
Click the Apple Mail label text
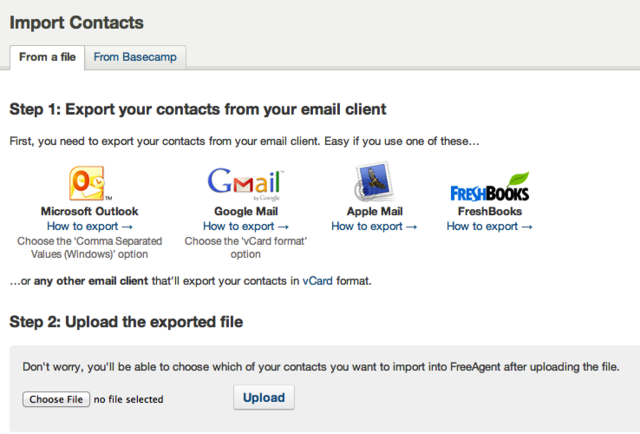[373, 212]
